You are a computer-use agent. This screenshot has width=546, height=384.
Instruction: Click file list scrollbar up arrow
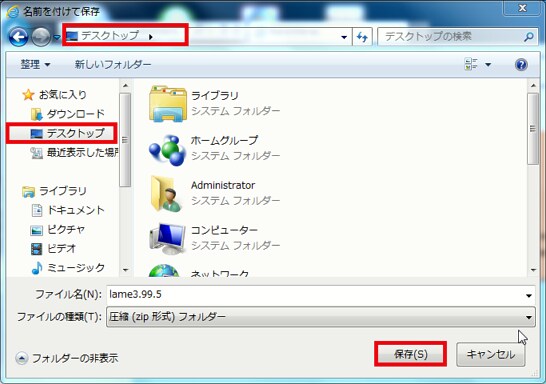pos(533,85)
